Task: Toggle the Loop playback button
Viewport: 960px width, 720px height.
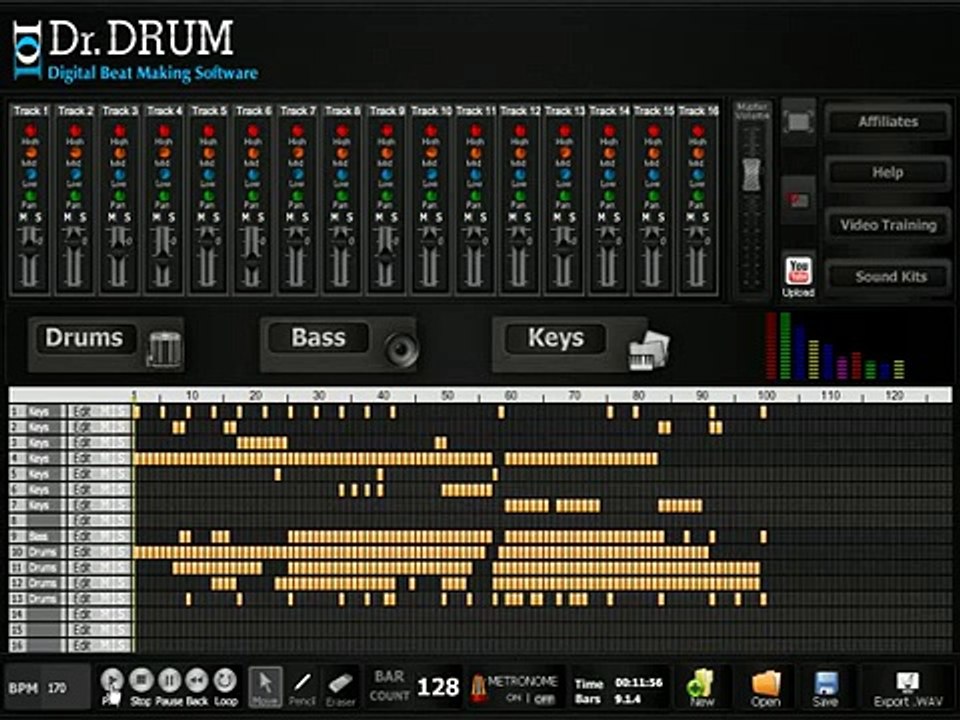Action: click(225, 680)
